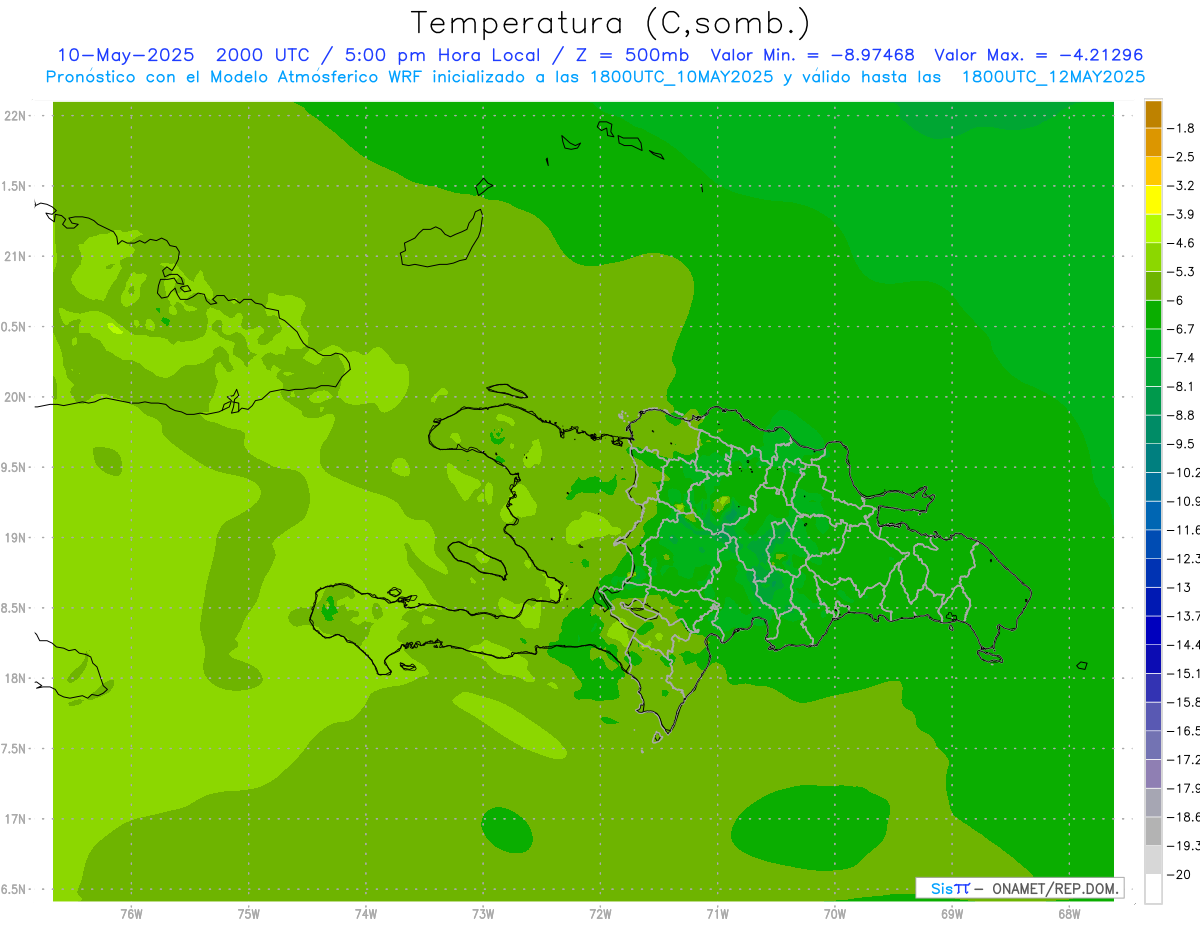Click the 5:00 pm Hora Local label

tap(443, 55)
